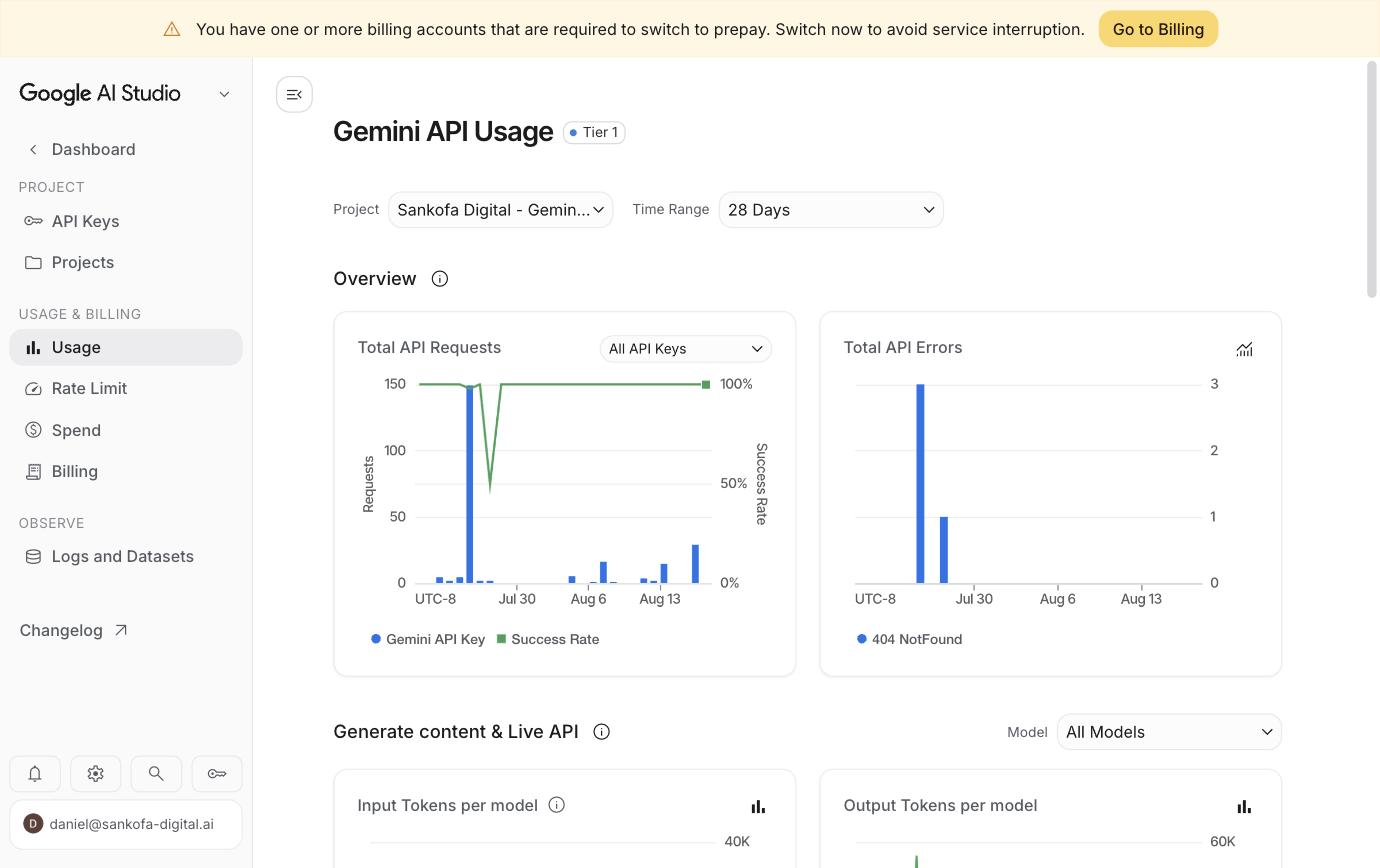
Task: Toggle the Input Tokens bar chart icon
Action: [758, 806]
